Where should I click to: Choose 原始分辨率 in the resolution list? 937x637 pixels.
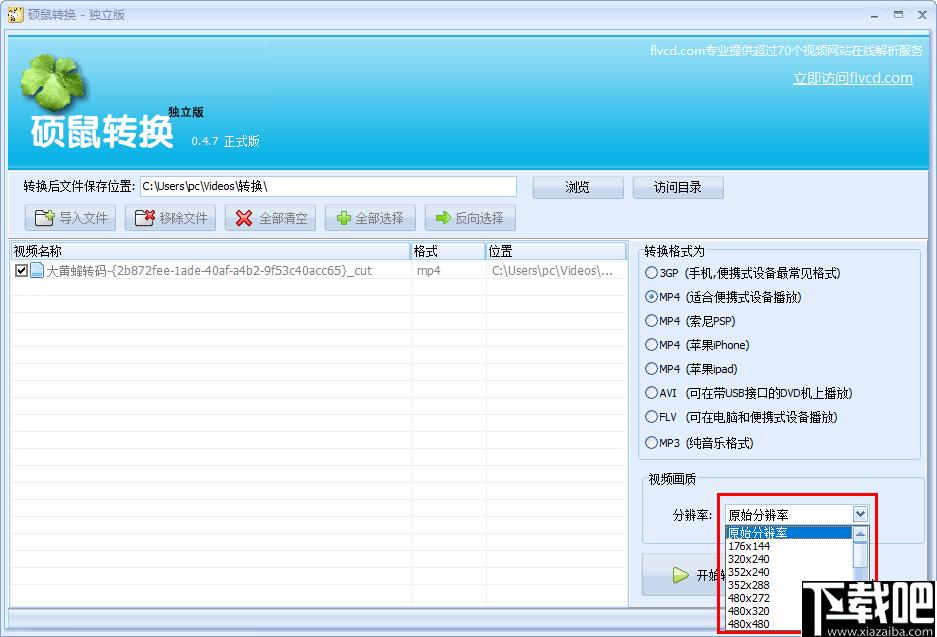click(x=789, y=533)
